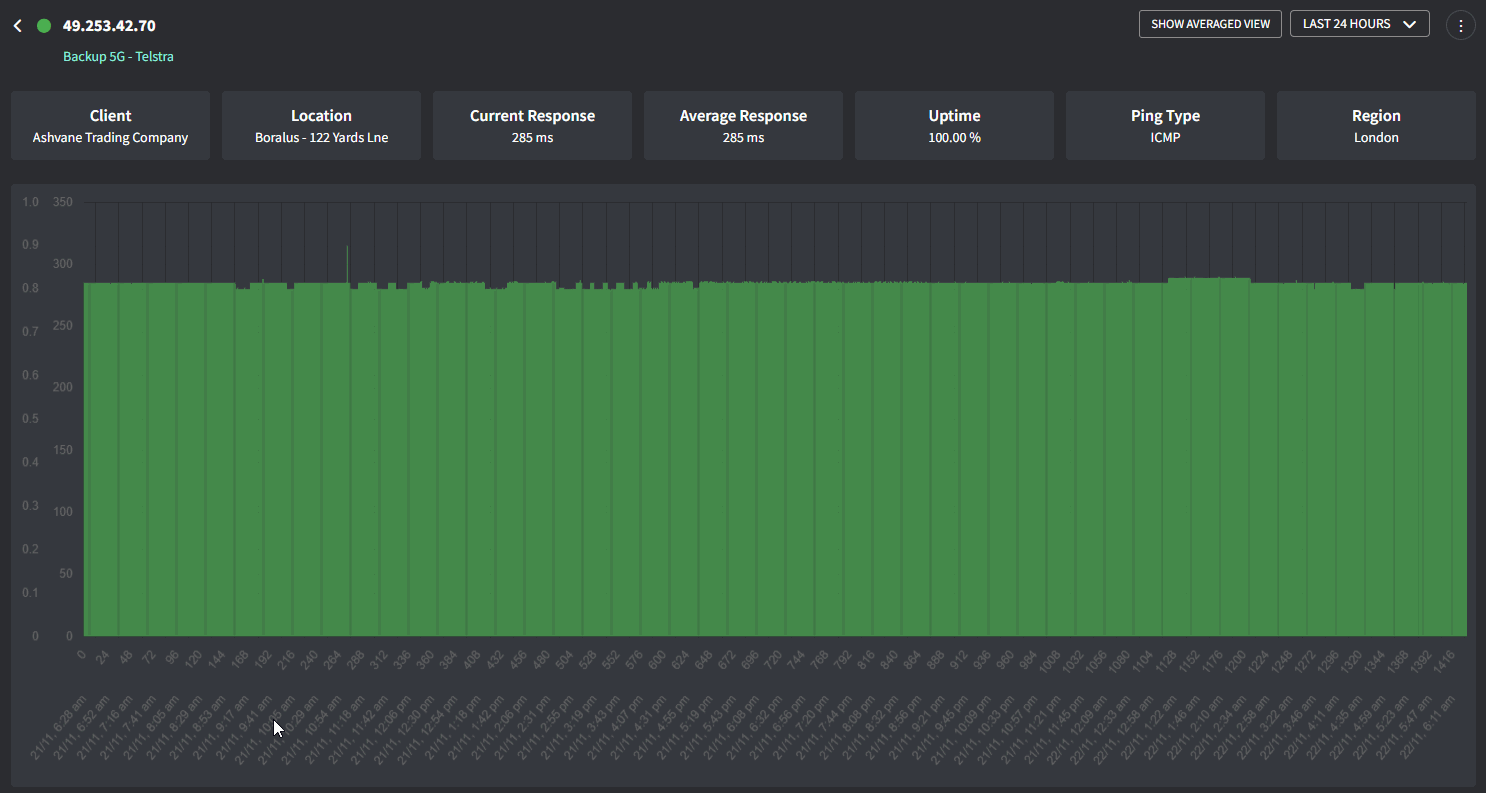Click the 350 label on the y-axis
1486x793 pixels.
click(62, 202)
